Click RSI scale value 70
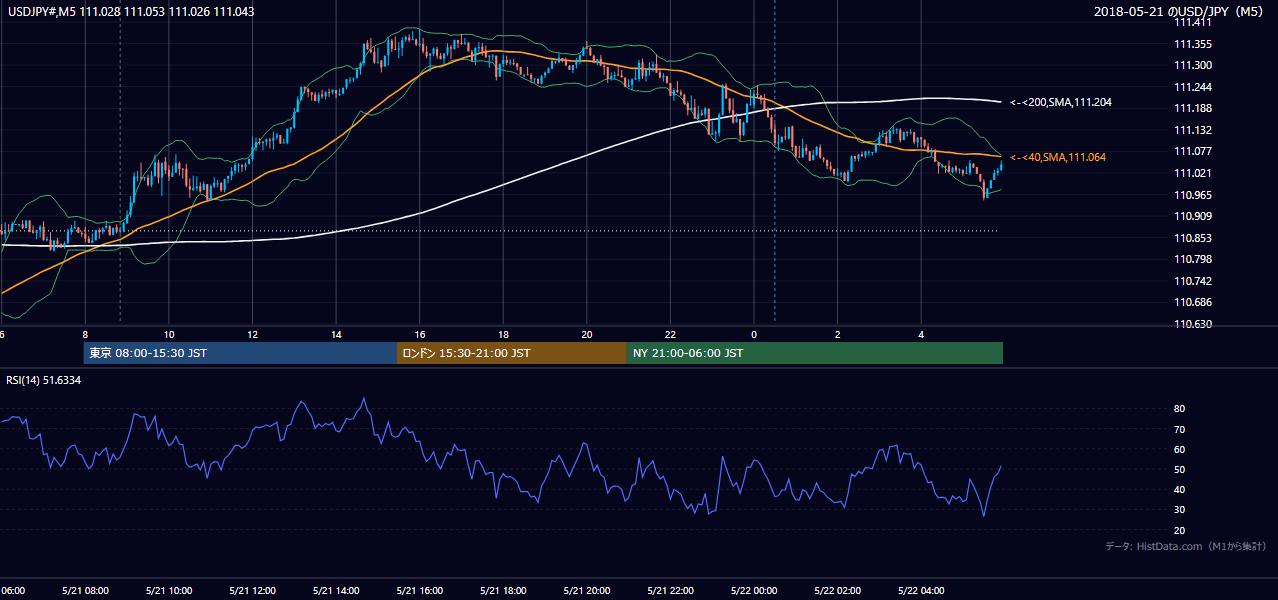 coord(1180,429)
